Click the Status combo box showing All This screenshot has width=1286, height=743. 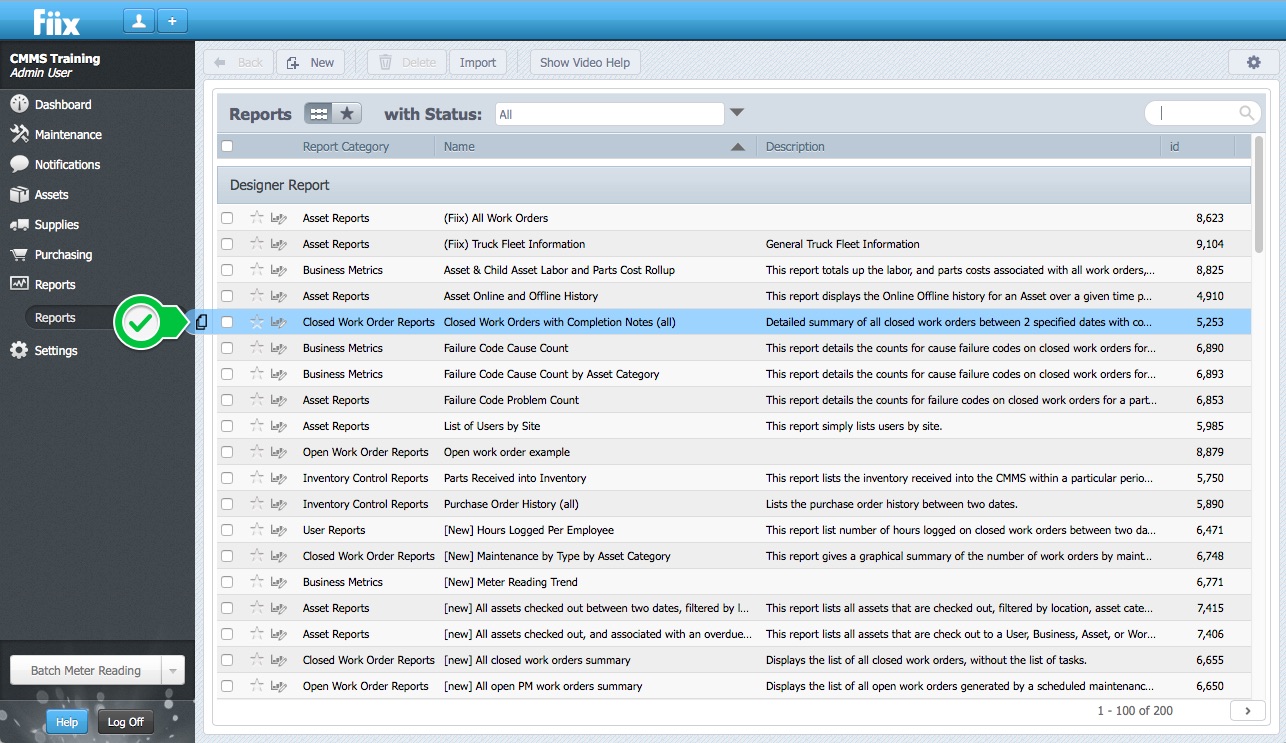(610, 114)
